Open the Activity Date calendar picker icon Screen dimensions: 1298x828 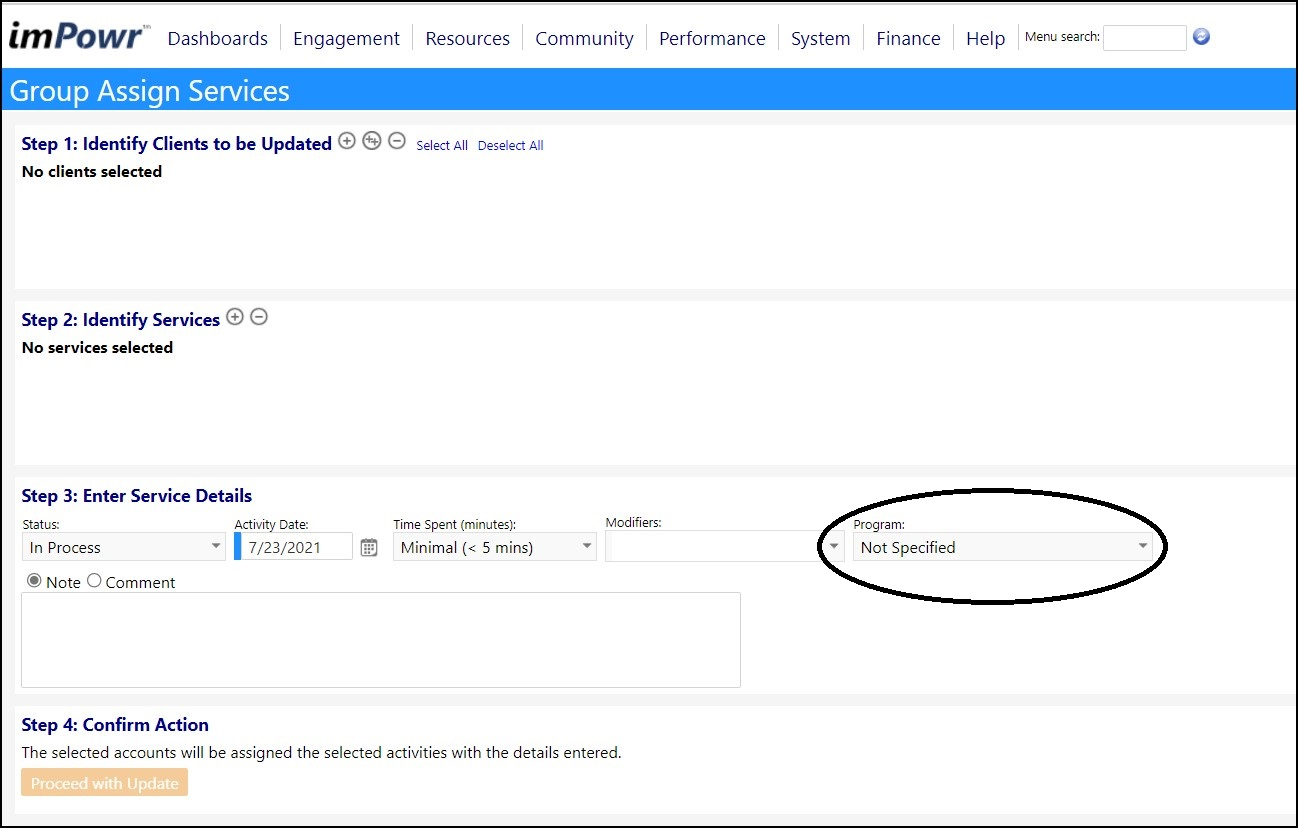[x=369, y=547]
